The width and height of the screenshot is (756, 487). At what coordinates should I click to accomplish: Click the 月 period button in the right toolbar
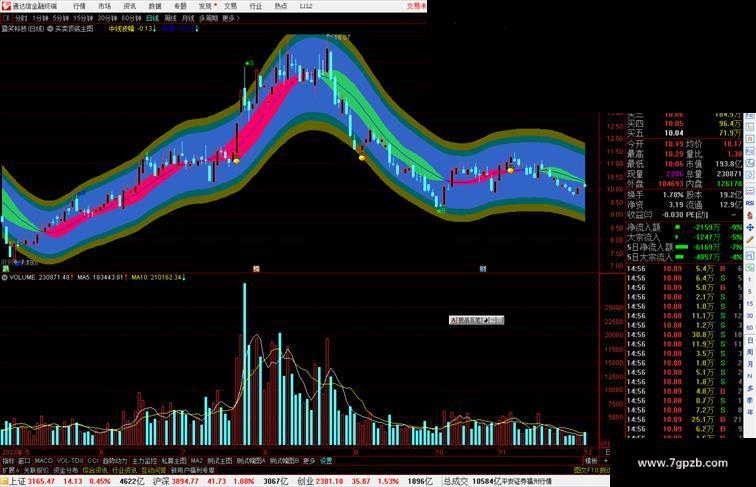750,364
